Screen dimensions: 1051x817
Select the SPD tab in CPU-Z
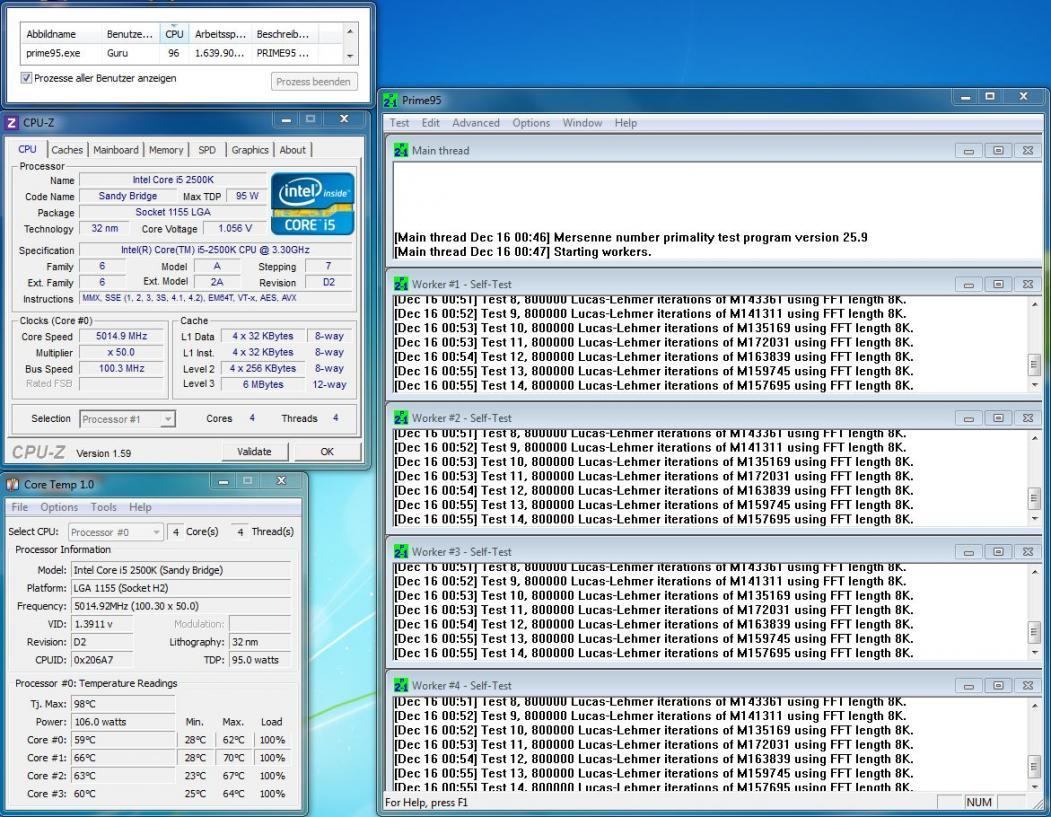tap(207, 150)
